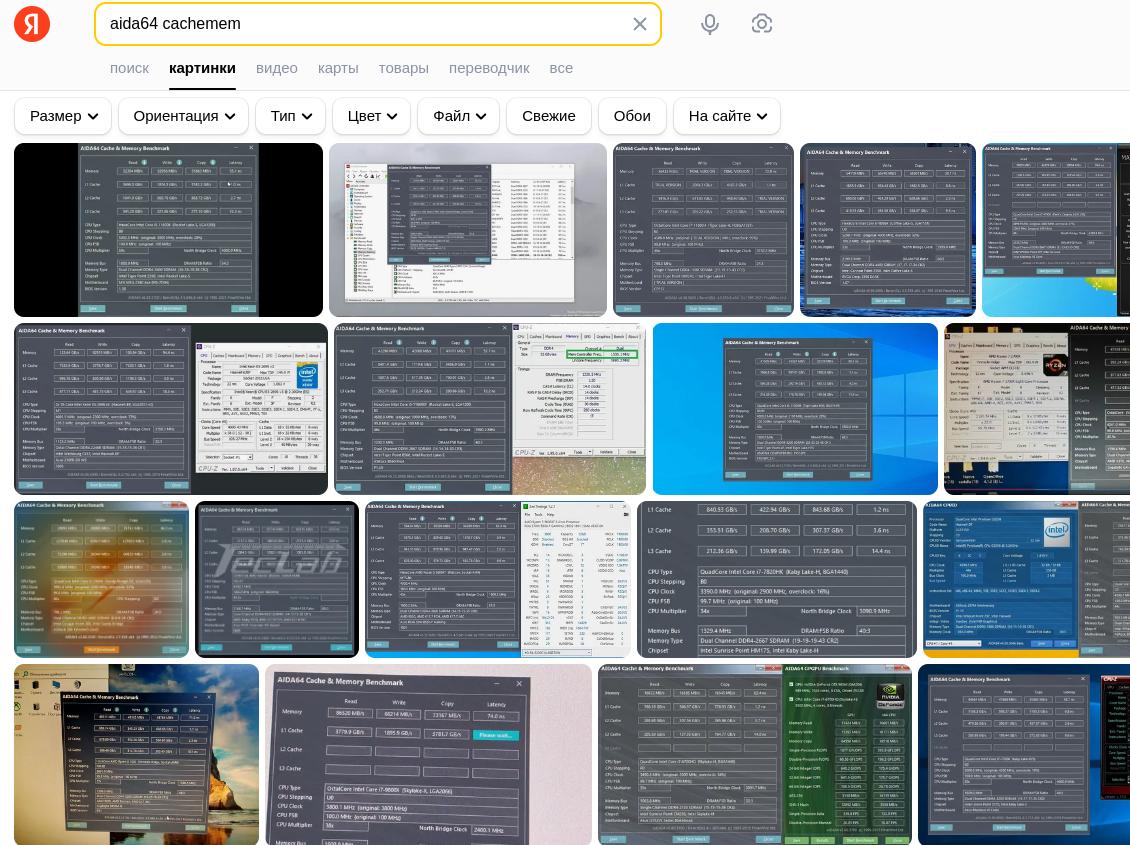Switch to the поиск tab

[130, 68]
